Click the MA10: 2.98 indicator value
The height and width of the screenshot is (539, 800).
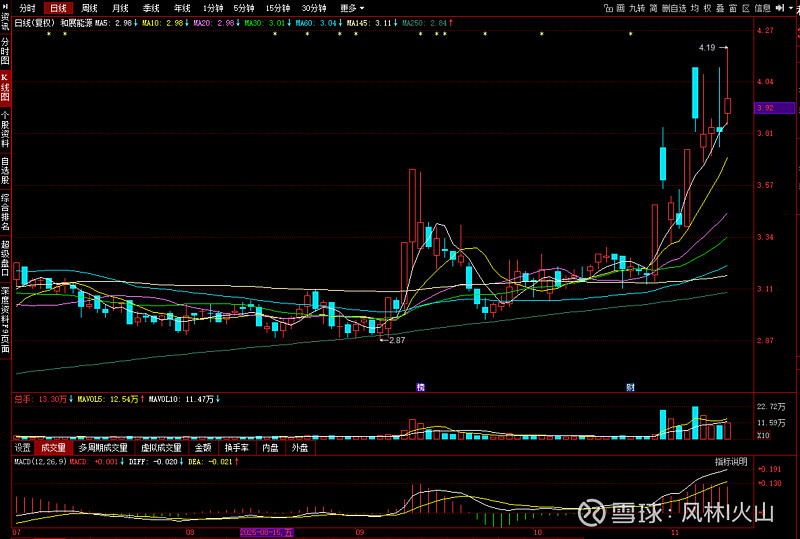click(166, 23)
